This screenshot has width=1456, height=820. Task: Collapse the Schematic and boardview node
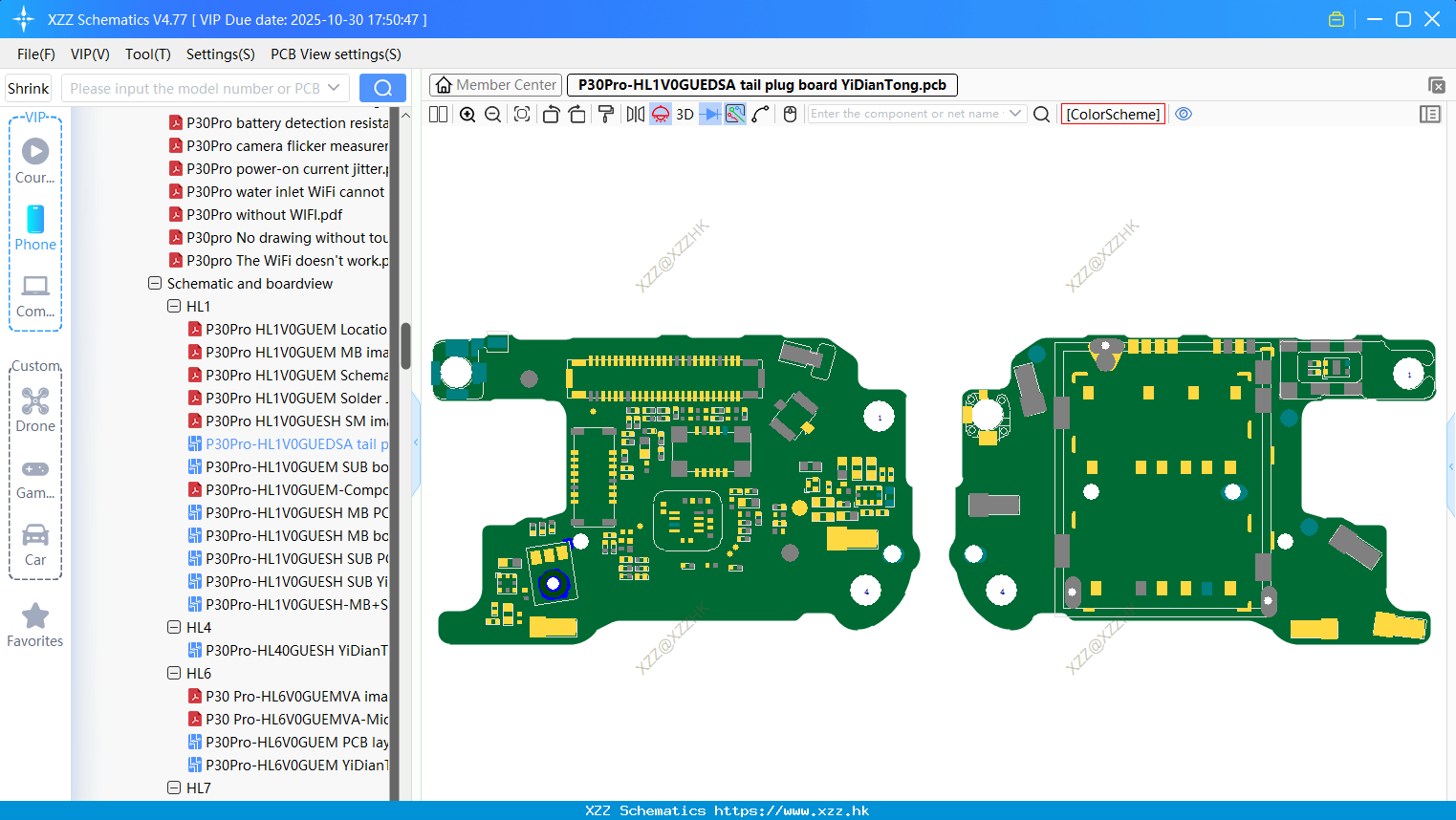pyautogui.click(x=155, y=284)
